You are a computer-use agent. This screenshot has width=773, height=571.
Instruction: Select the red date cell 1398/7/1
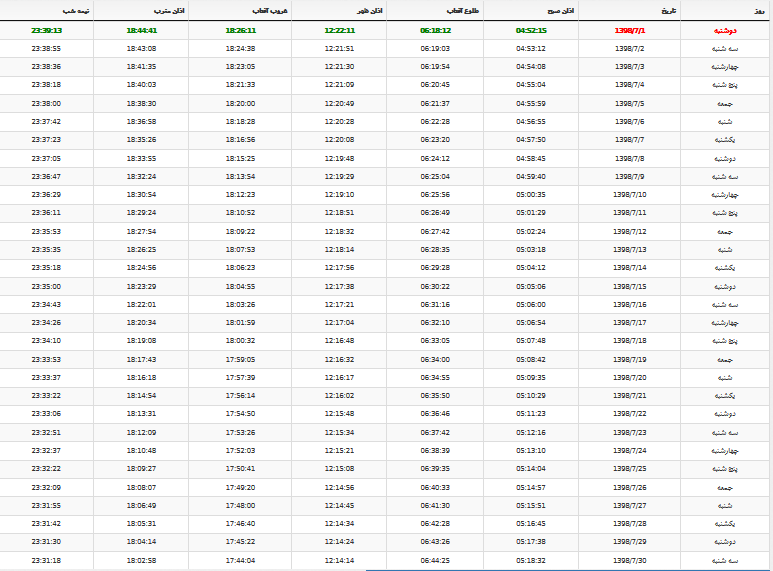[630, 31]
